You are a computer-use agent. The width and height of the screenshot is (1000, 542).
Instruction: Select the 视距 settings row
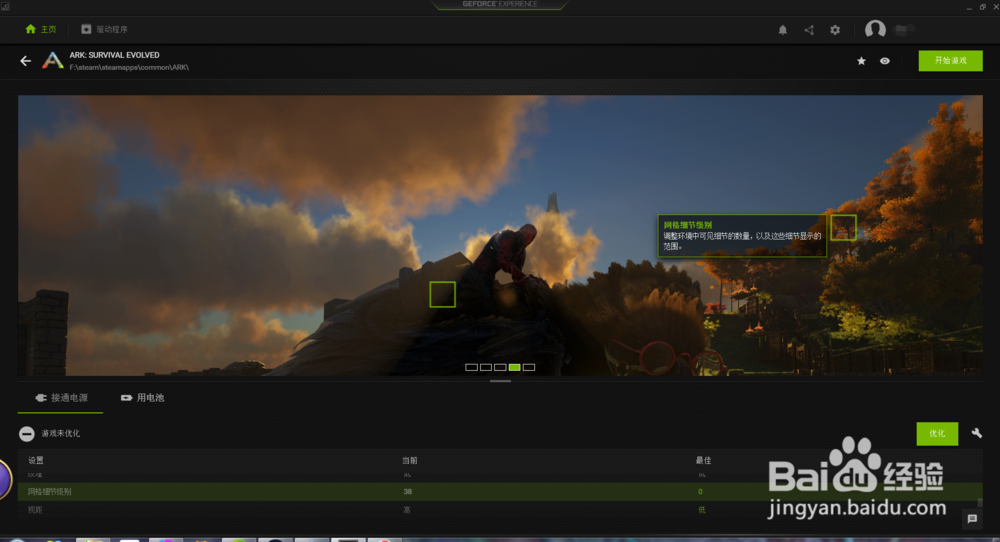pos(500,510)
